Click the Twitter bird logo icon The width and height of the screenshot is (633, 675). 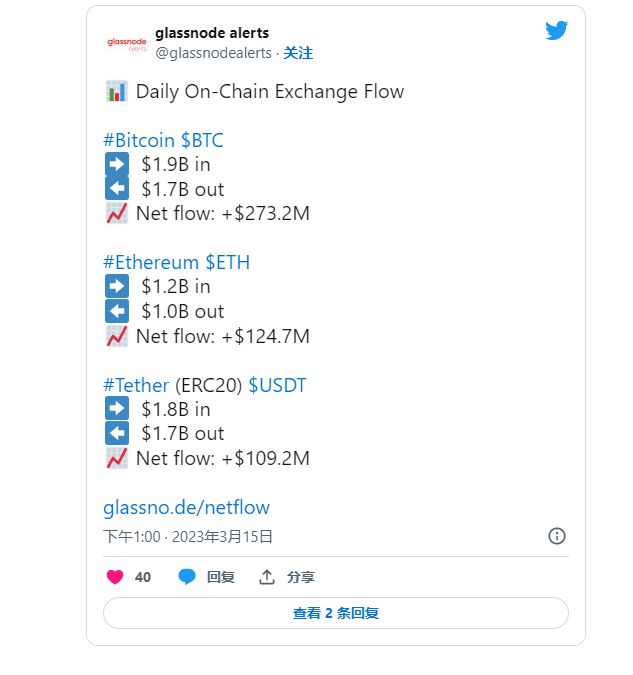(x=557, y=31)
